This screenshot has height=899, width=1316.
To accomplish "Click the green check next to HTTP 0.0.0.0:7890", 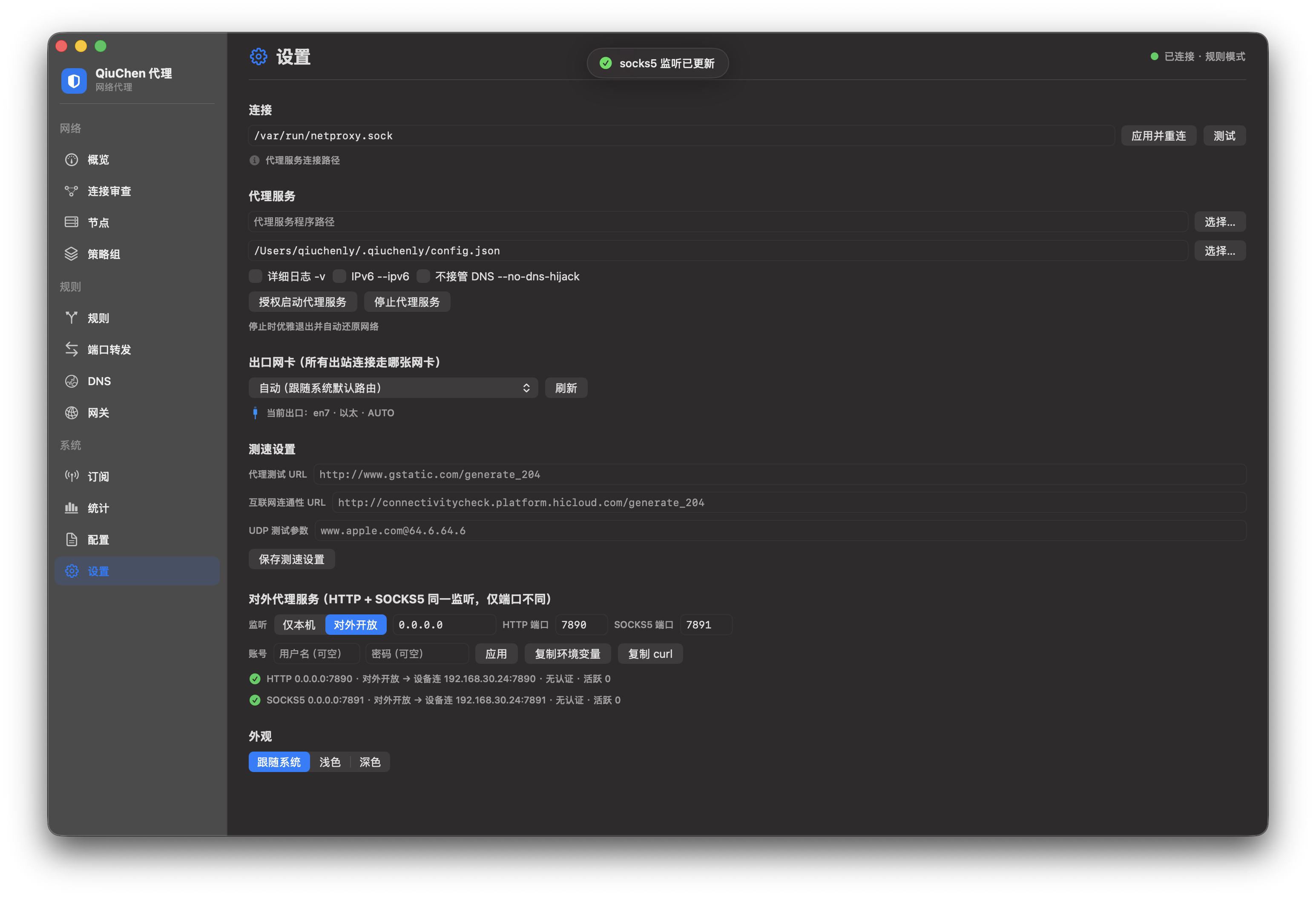I will coord(255,679).
